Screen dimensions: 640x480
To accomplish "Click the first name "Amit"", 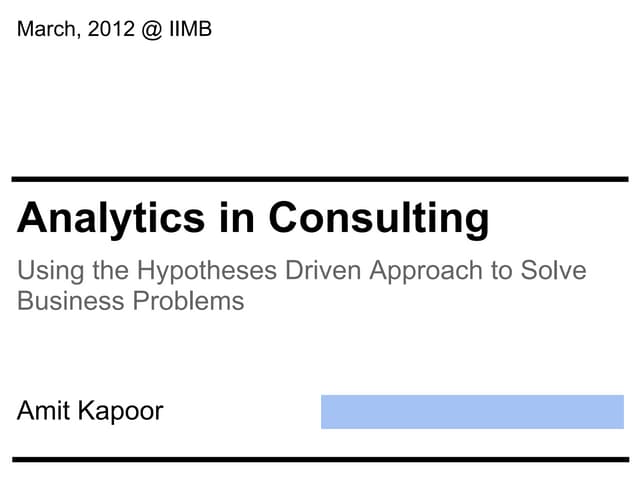I will point(44,411).
